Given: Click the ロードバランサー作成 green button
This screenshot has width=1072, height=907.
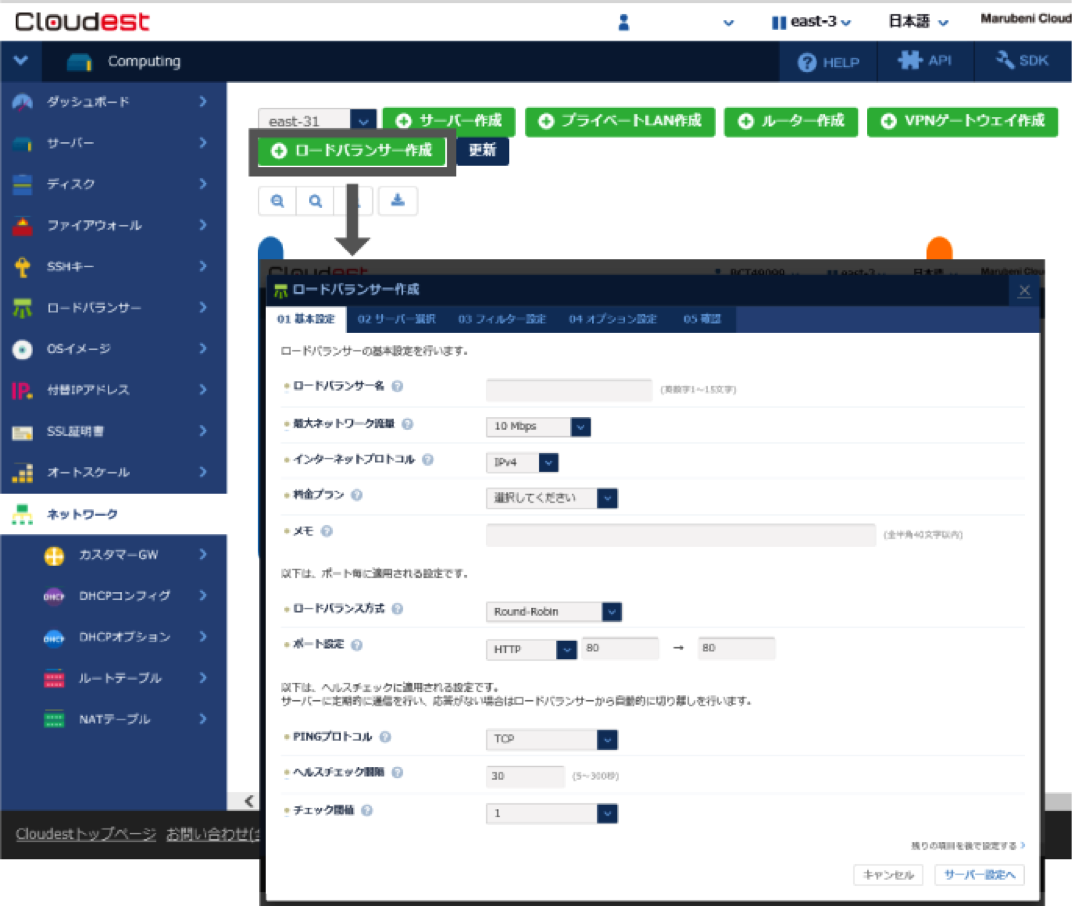Looking at the screenshot, I should pos(351,151).
